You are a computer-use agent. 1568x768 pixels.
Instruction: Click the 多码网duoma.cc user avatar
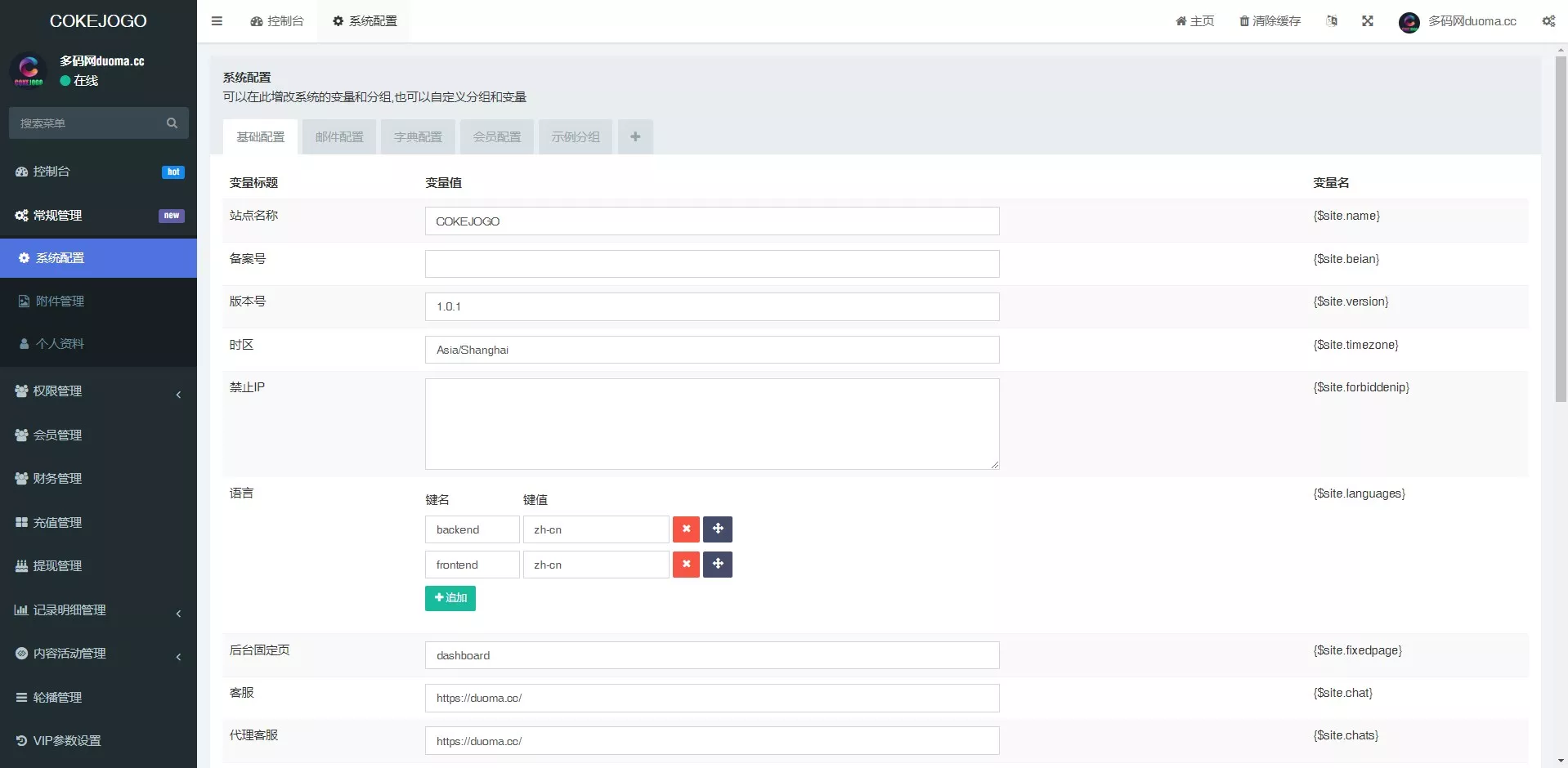pyautogui.click(x=1409, y=22)
